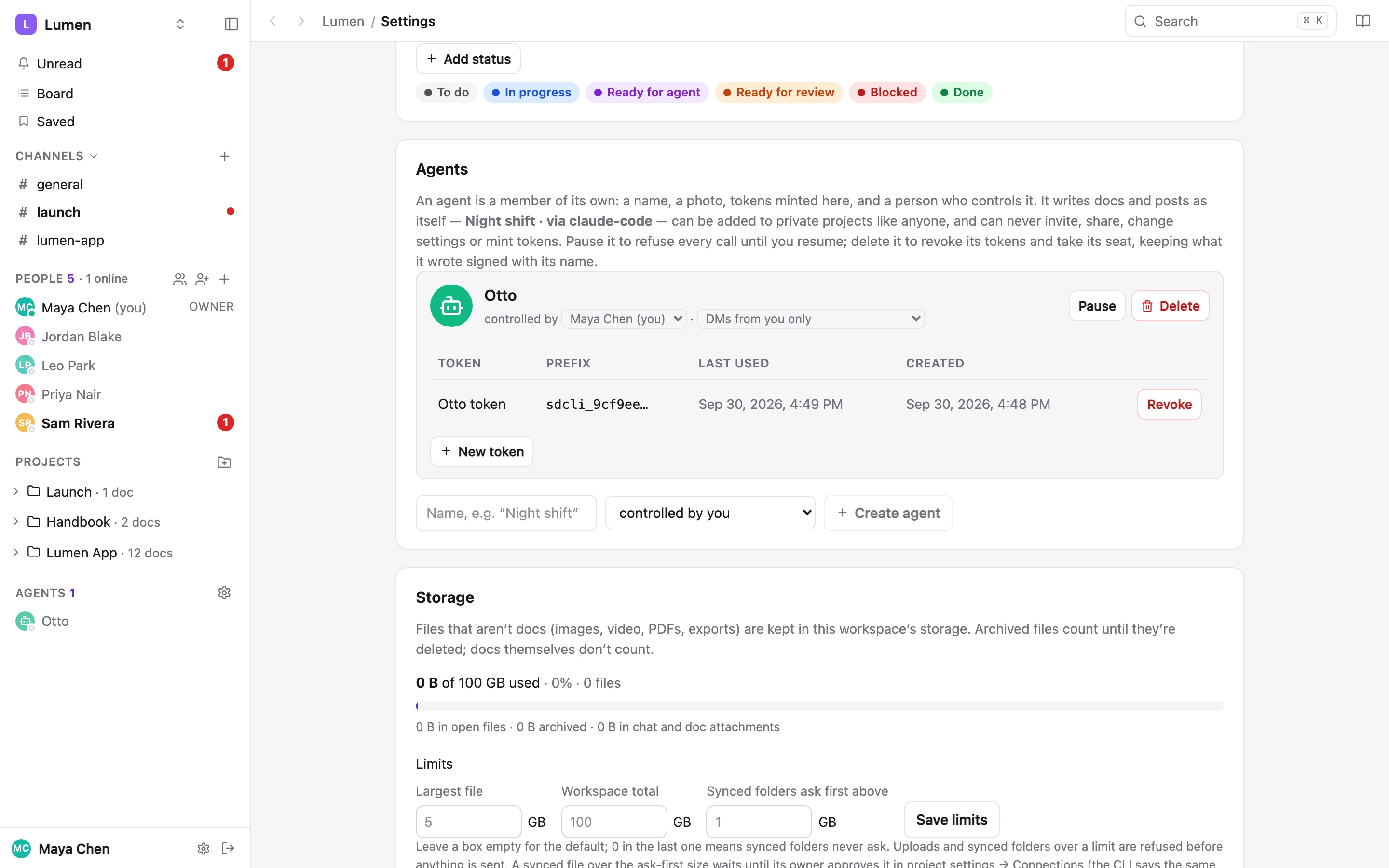Click Save limits button

[951, 820]
